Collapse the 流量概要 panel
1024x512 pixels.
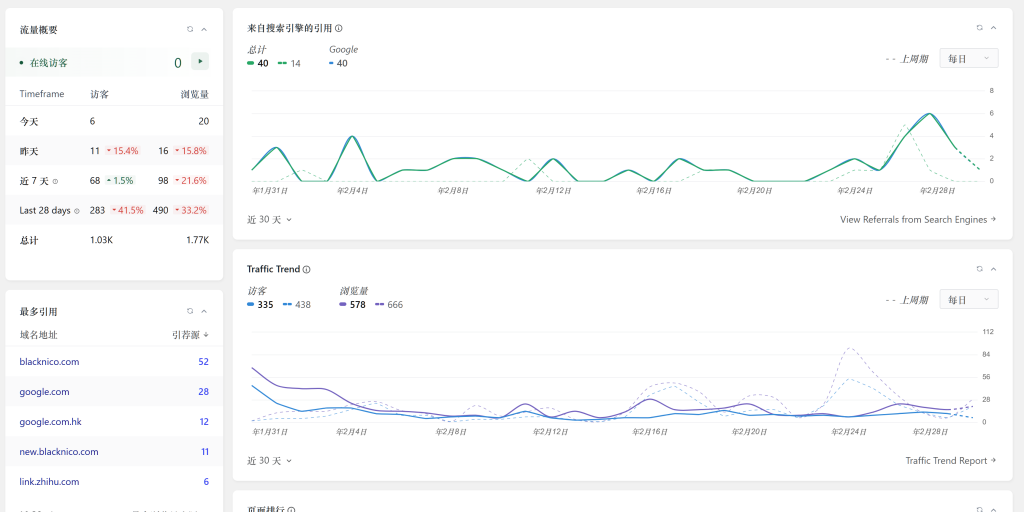click(x=204, y=30)
